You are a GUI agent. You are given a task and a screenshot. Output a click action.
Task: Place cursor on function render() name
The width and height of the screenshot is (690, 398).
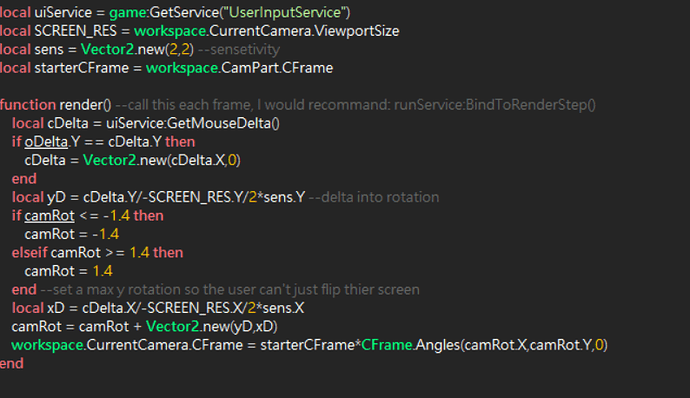click(x=85, y=105)
